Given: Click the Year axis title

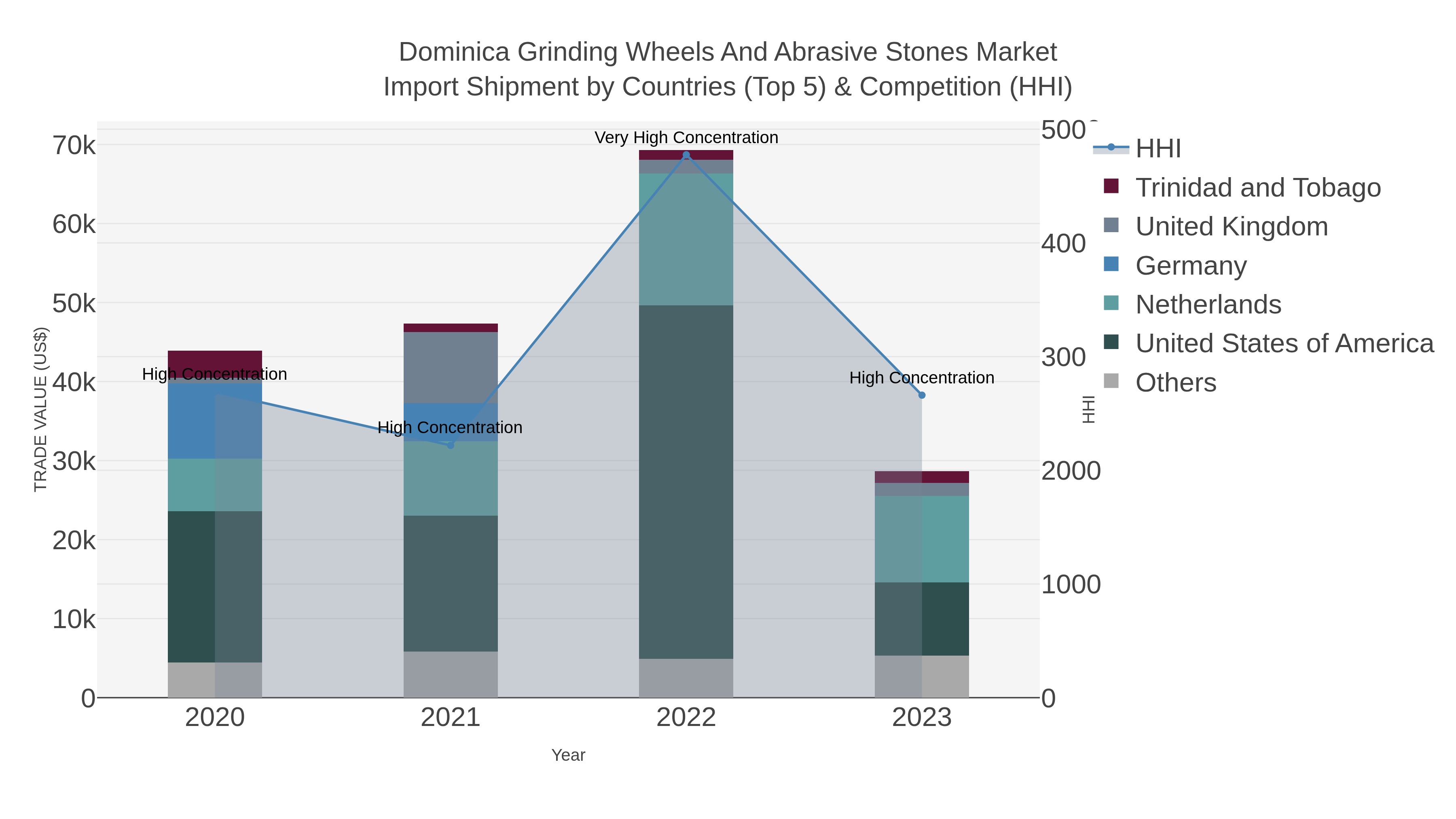Looking at the screenshot, I should pyautogui.click(x=569, y=755).
